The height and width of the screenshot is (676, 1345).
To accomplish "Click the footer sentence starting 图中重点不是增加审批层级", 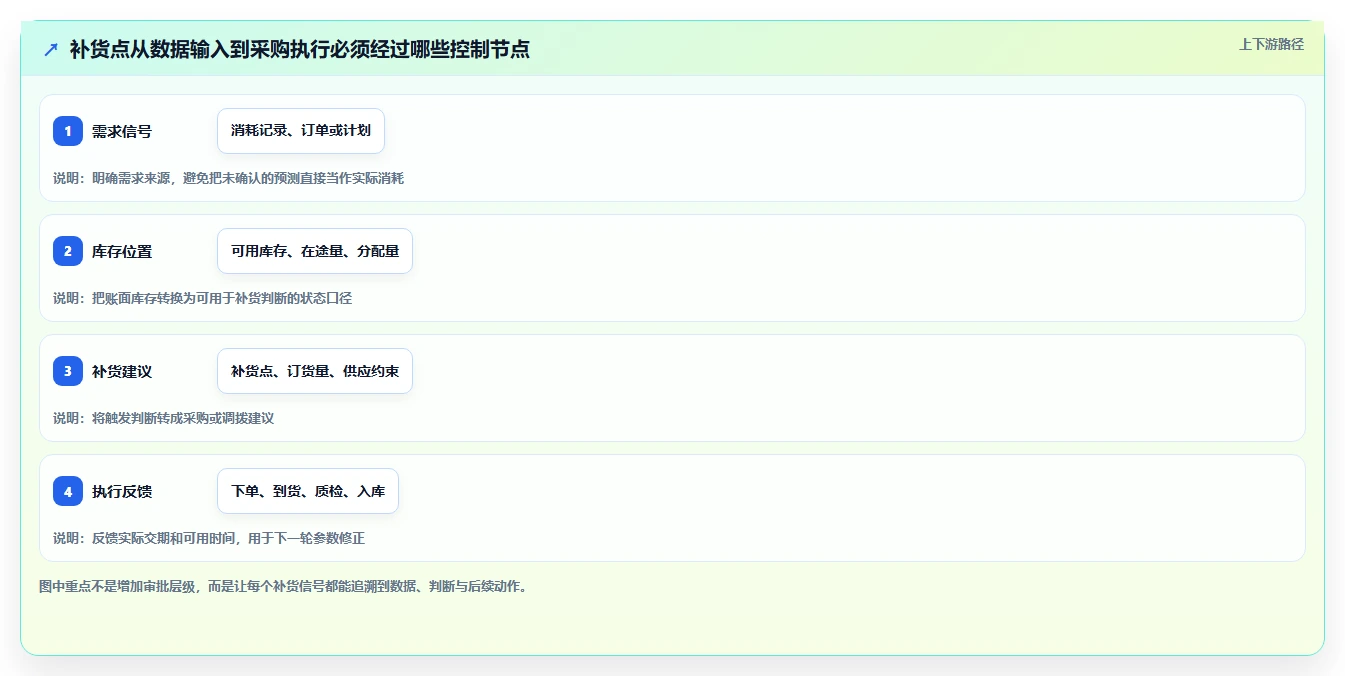I will point(283,586).
